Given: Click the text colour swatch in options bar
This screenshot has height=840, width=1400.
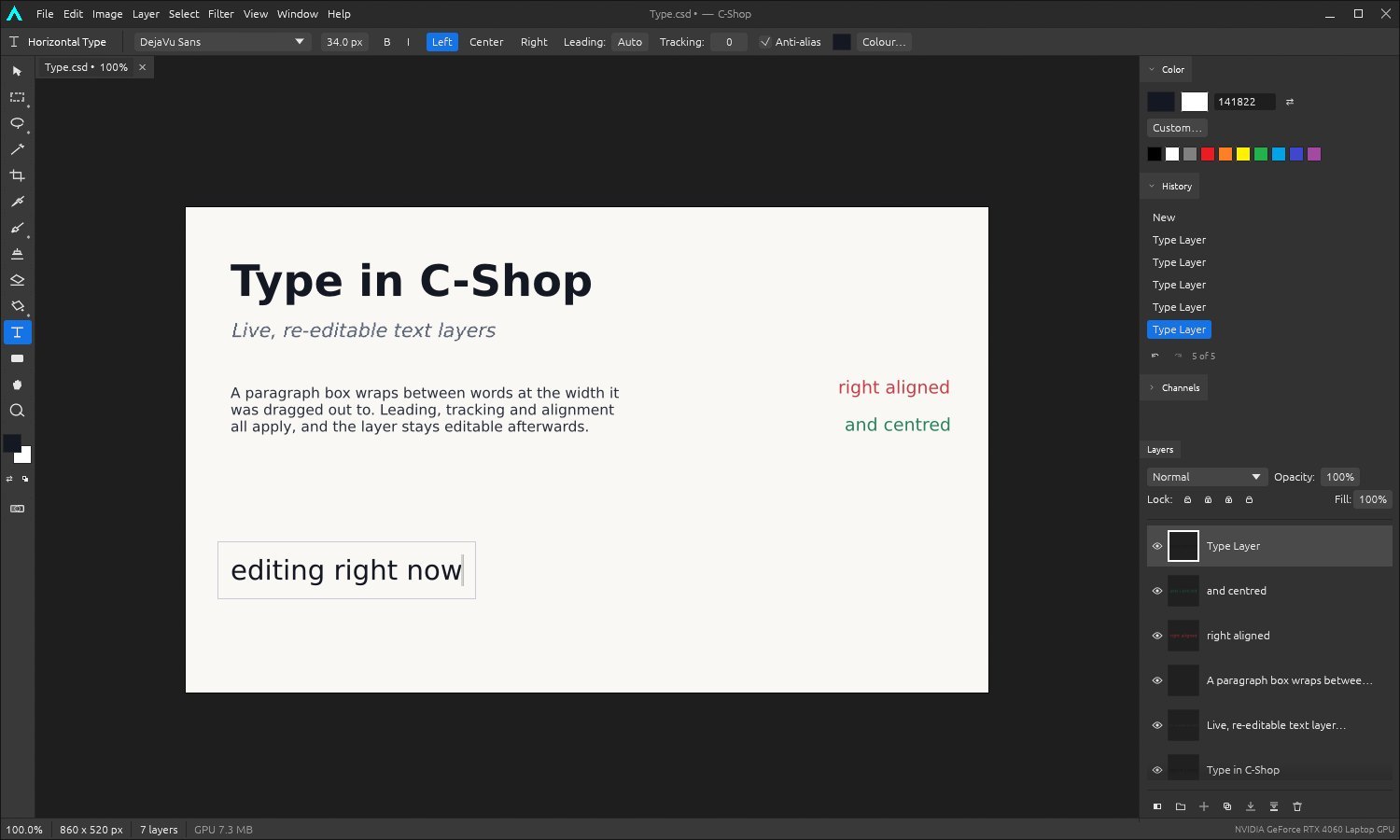Looking at the screenshot, I should 842,42.
